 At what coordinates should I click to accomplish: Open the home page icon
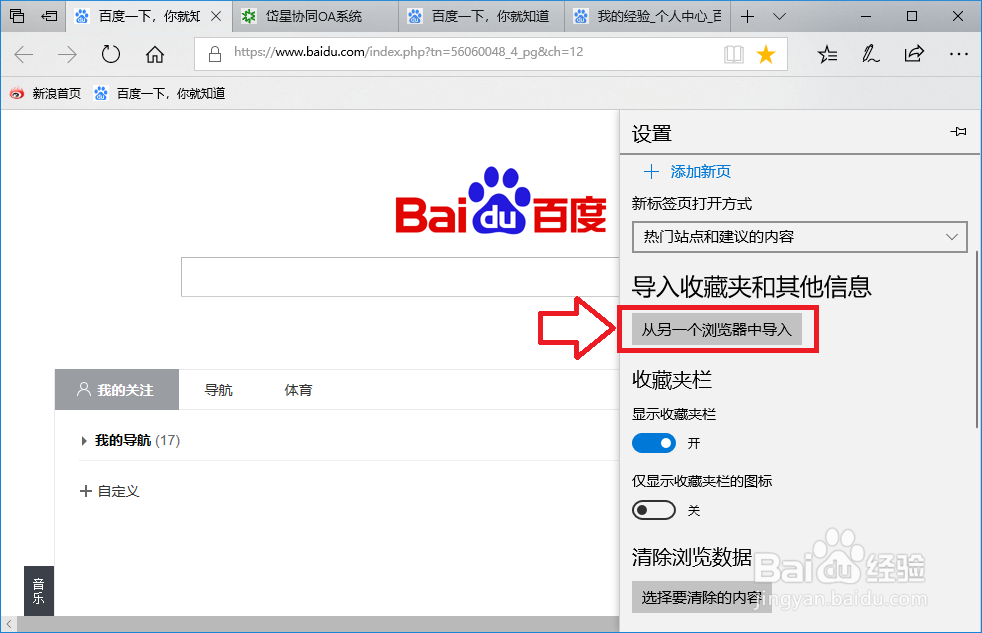[155, 54]
